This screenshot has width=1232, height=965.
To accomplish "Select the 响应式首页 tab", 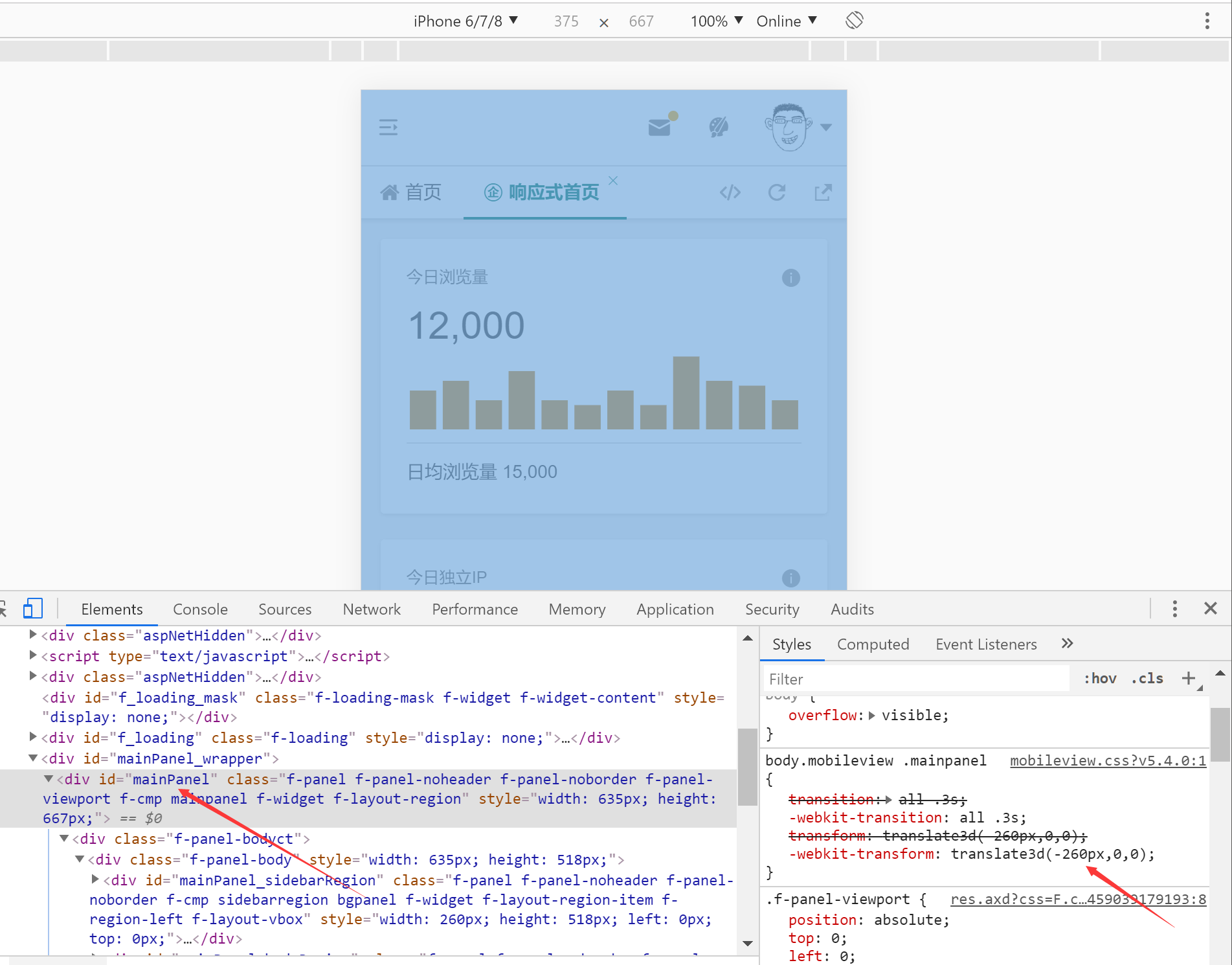I will (542, 192).
